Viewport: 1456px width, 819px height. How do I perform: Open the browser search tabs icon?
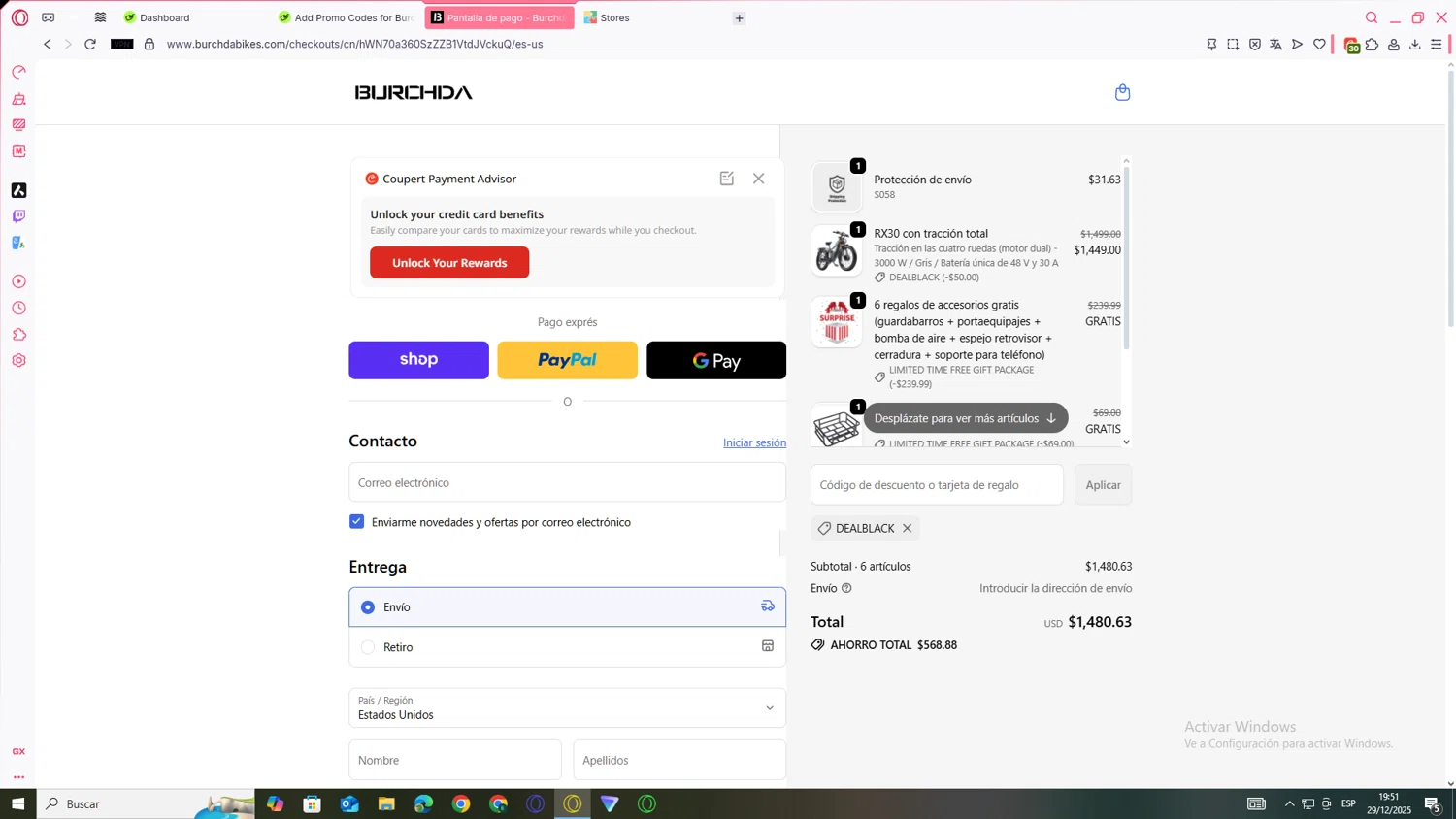1372,17
